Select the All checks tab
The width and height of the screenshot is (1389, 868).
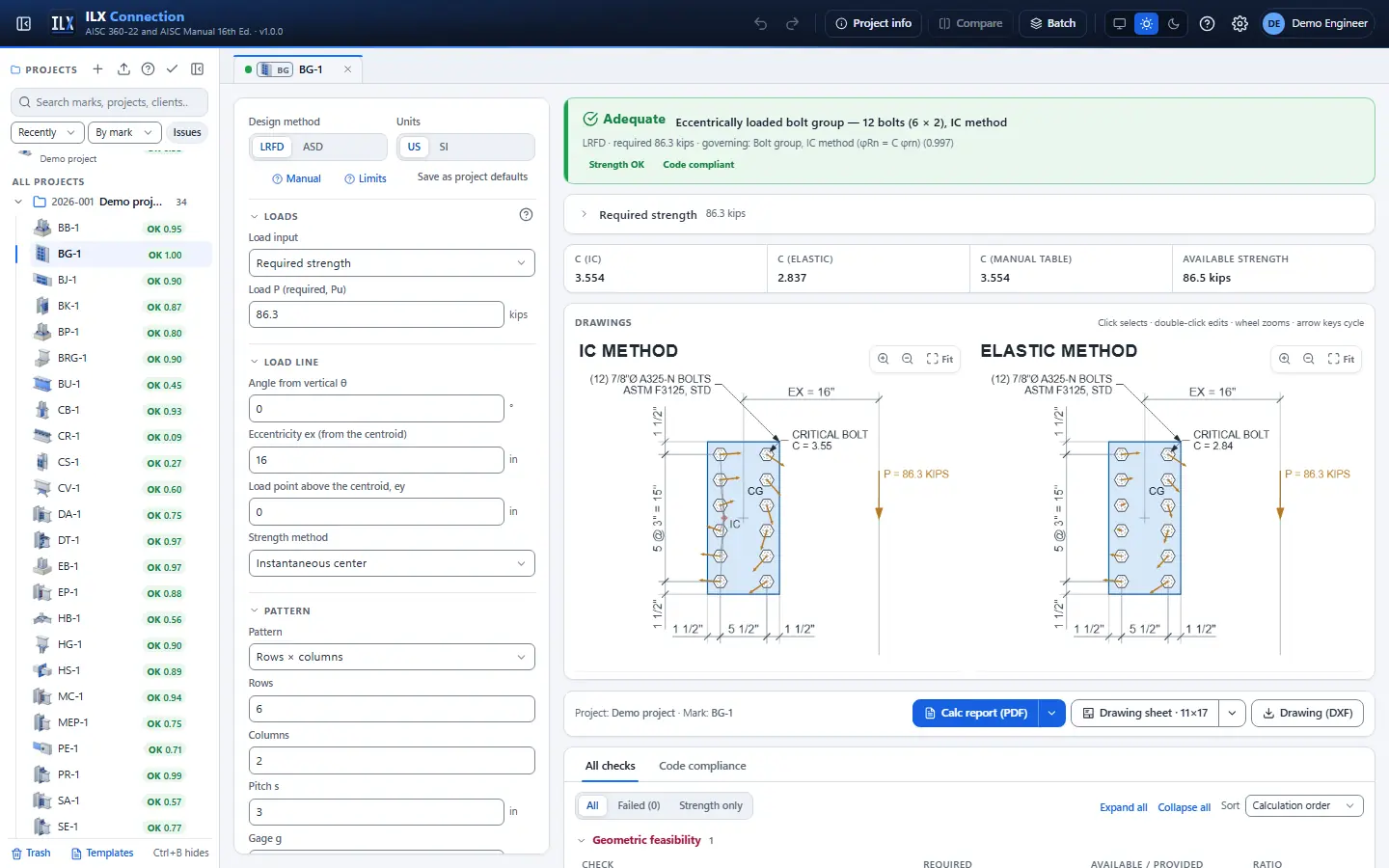click(611, 766)
